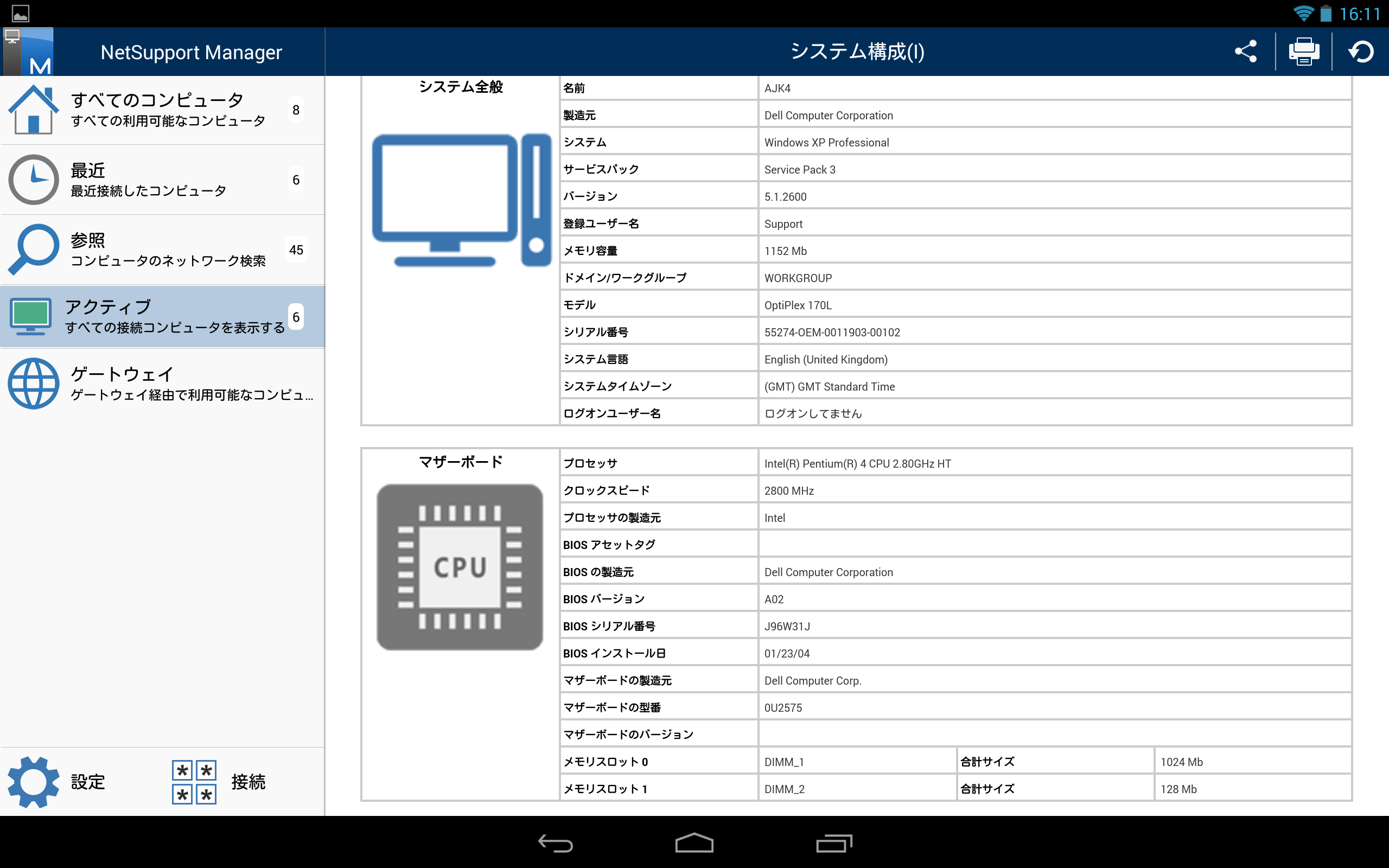Open すべてのコンピュータ list
This screenshot has height=868, width=1389.
coord(162,110)
